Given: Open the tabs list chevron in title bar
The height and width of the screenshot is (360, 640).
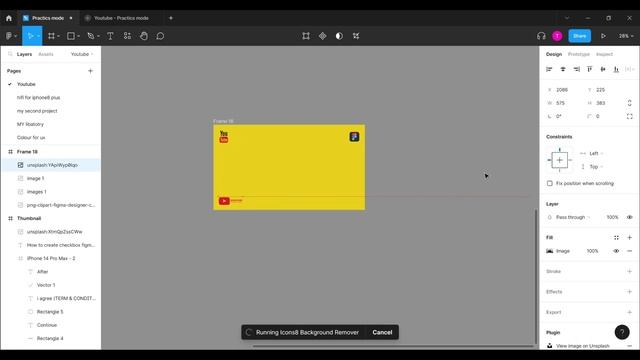Looking at the screenshot, I should pos(567,18).
